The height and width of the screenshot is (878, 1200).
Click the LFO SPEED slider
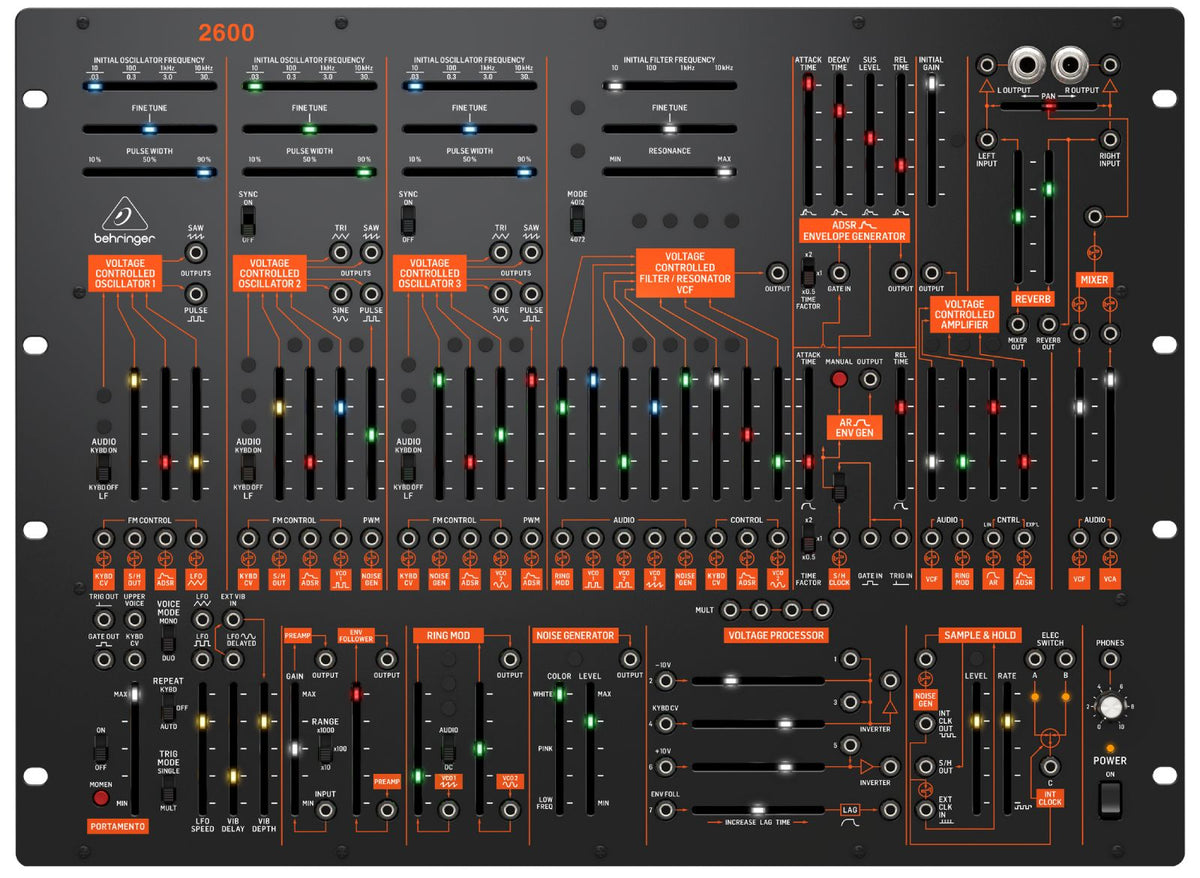[x=201, y=751]
